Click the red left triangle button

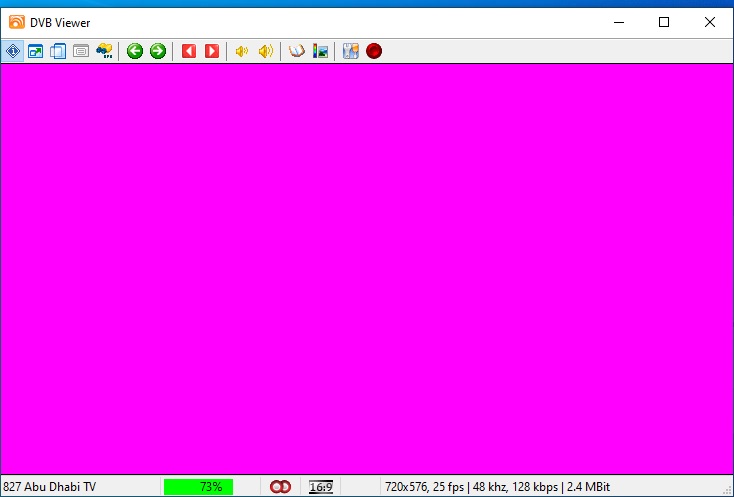(x=189, y=51)
